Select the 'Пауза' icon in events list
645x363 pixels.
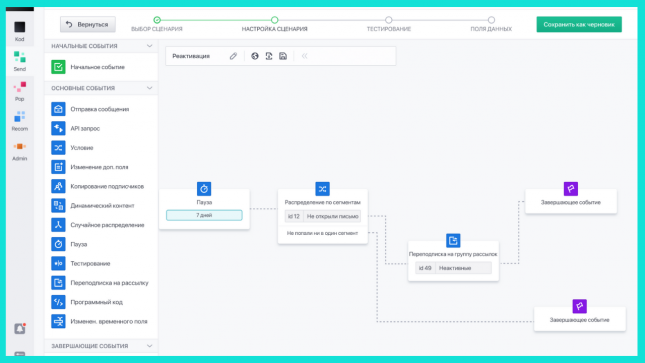[58, 244]
